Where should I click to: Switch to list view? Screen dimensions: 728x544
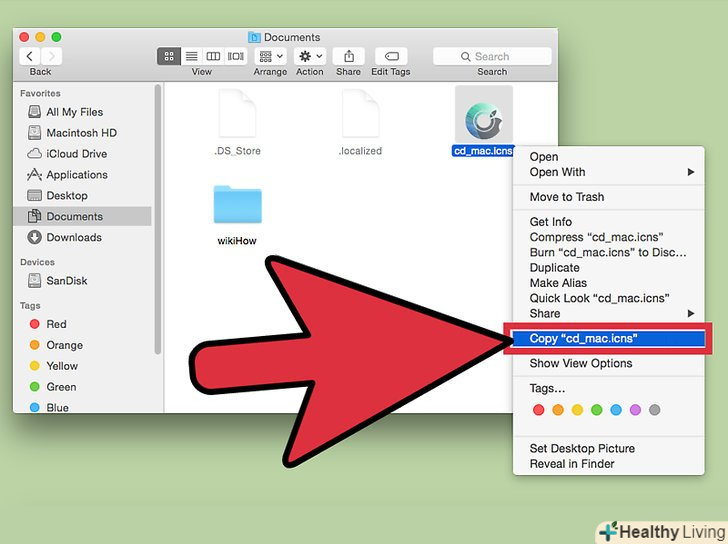191,57
